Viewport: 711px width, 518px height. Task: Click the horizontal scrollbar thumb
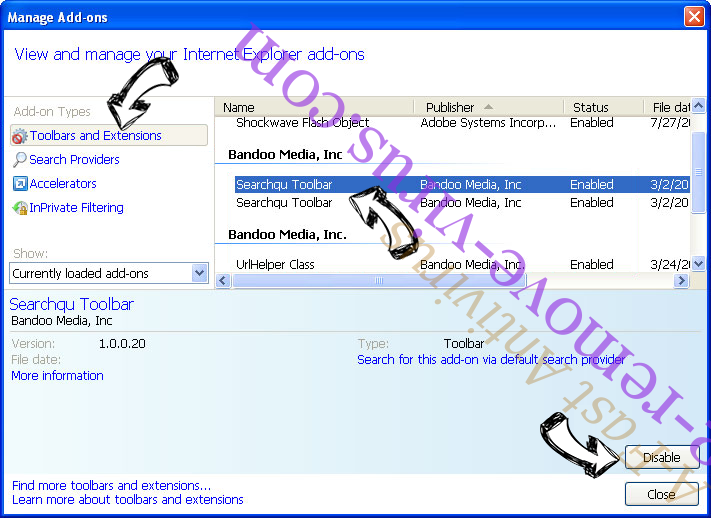coord(379,280)
